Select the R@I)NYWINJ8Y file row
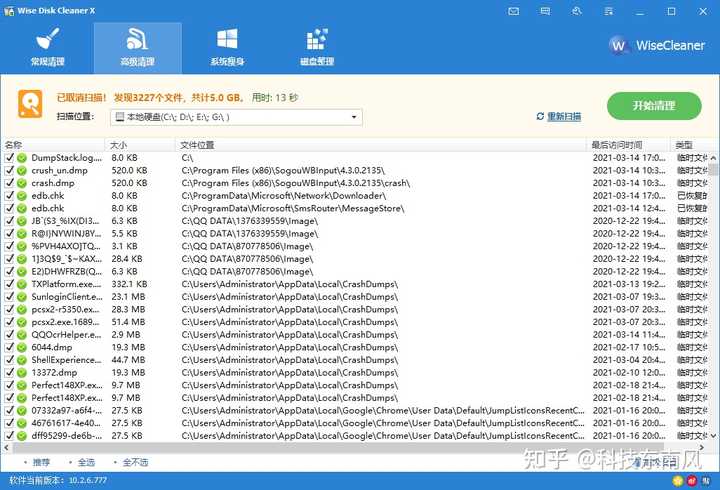The width and height of the screenshot is (720, 490). [x=356, y=234]
